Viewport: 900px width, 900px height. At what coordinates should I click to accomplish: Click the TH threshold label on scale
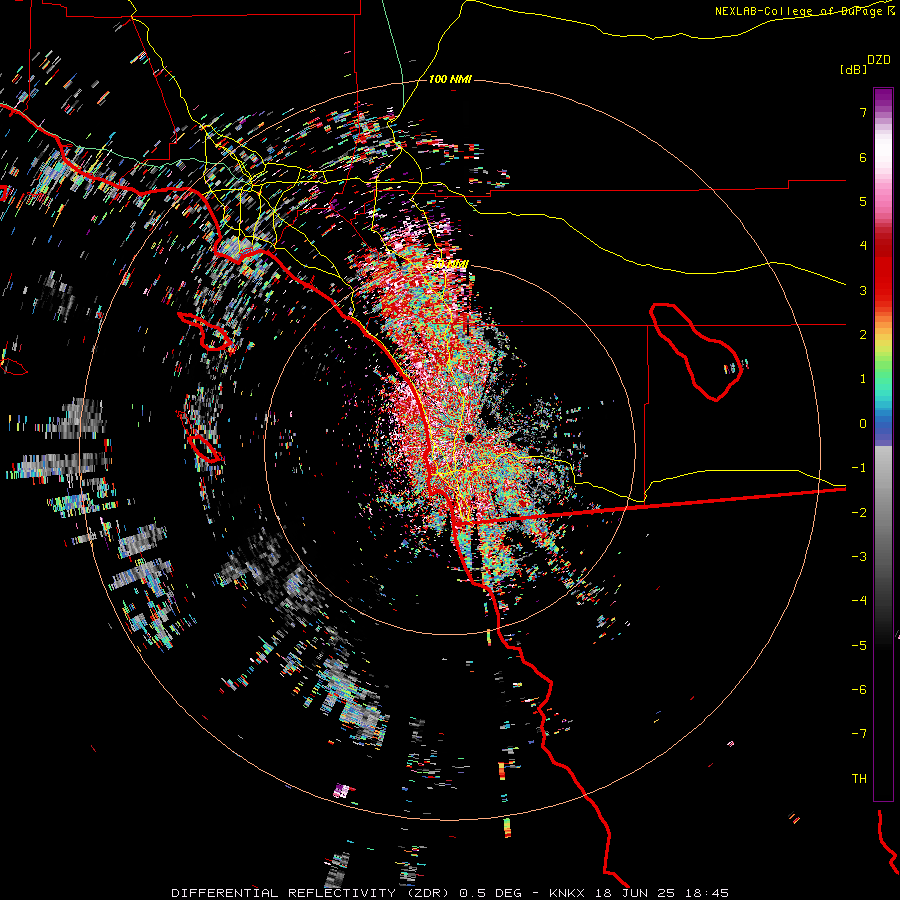[x=859, y=779]
